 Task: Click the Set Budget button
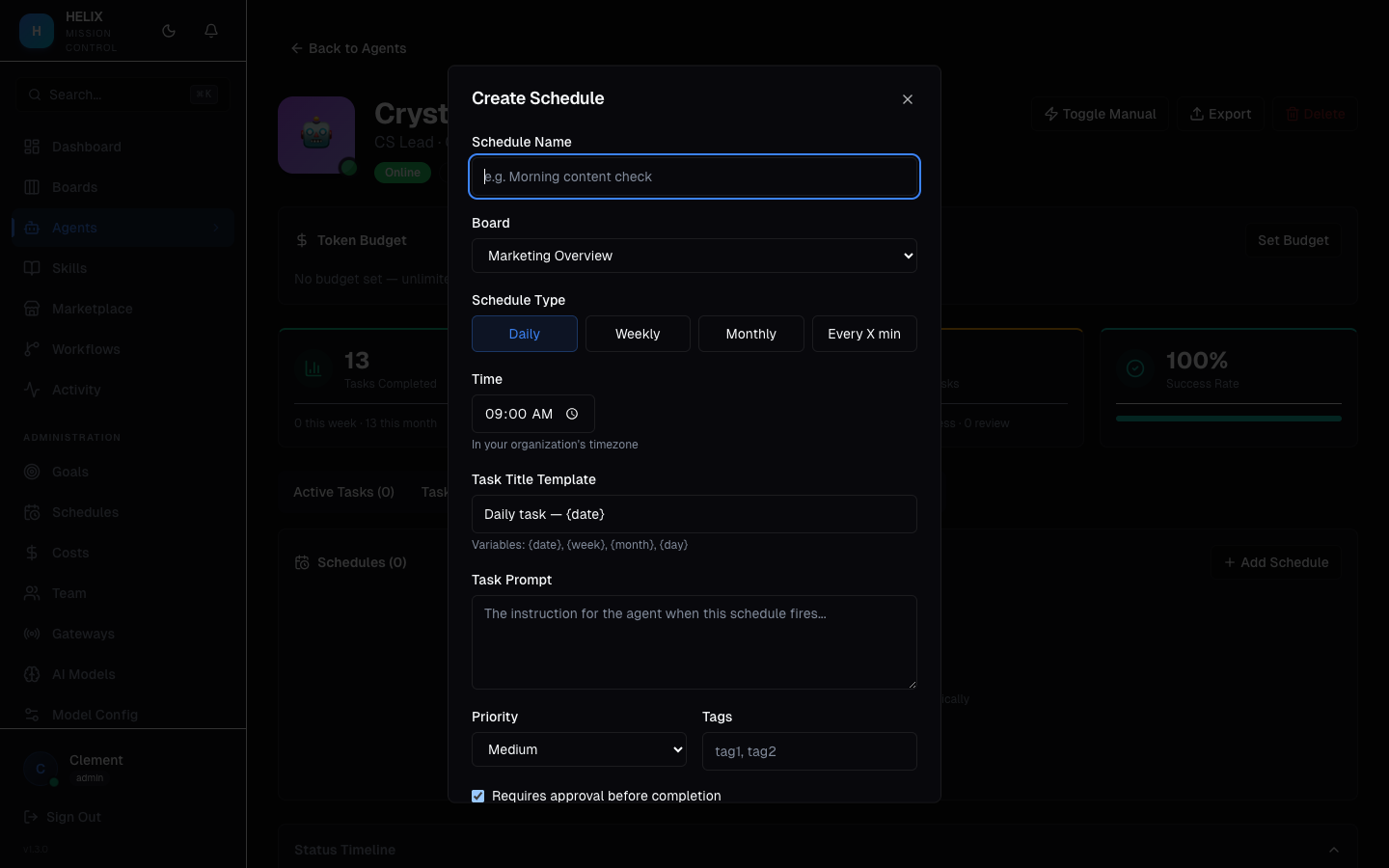click(1293, 240)
